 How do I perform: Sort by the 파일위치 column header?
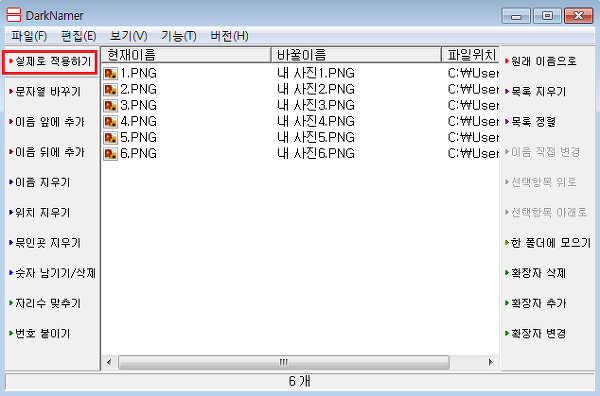click(471, 55)
